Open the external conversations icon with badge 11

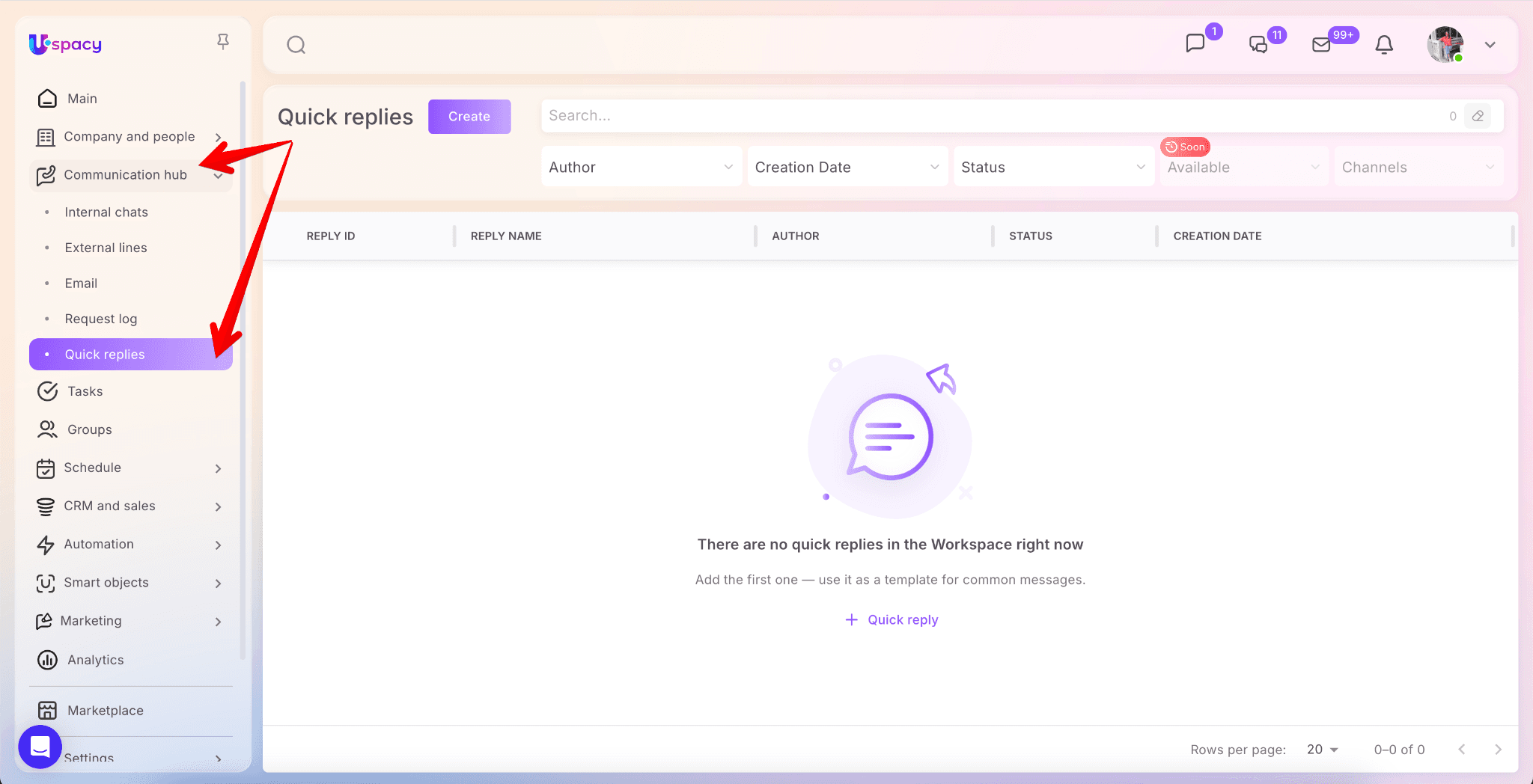[1258, 45]
